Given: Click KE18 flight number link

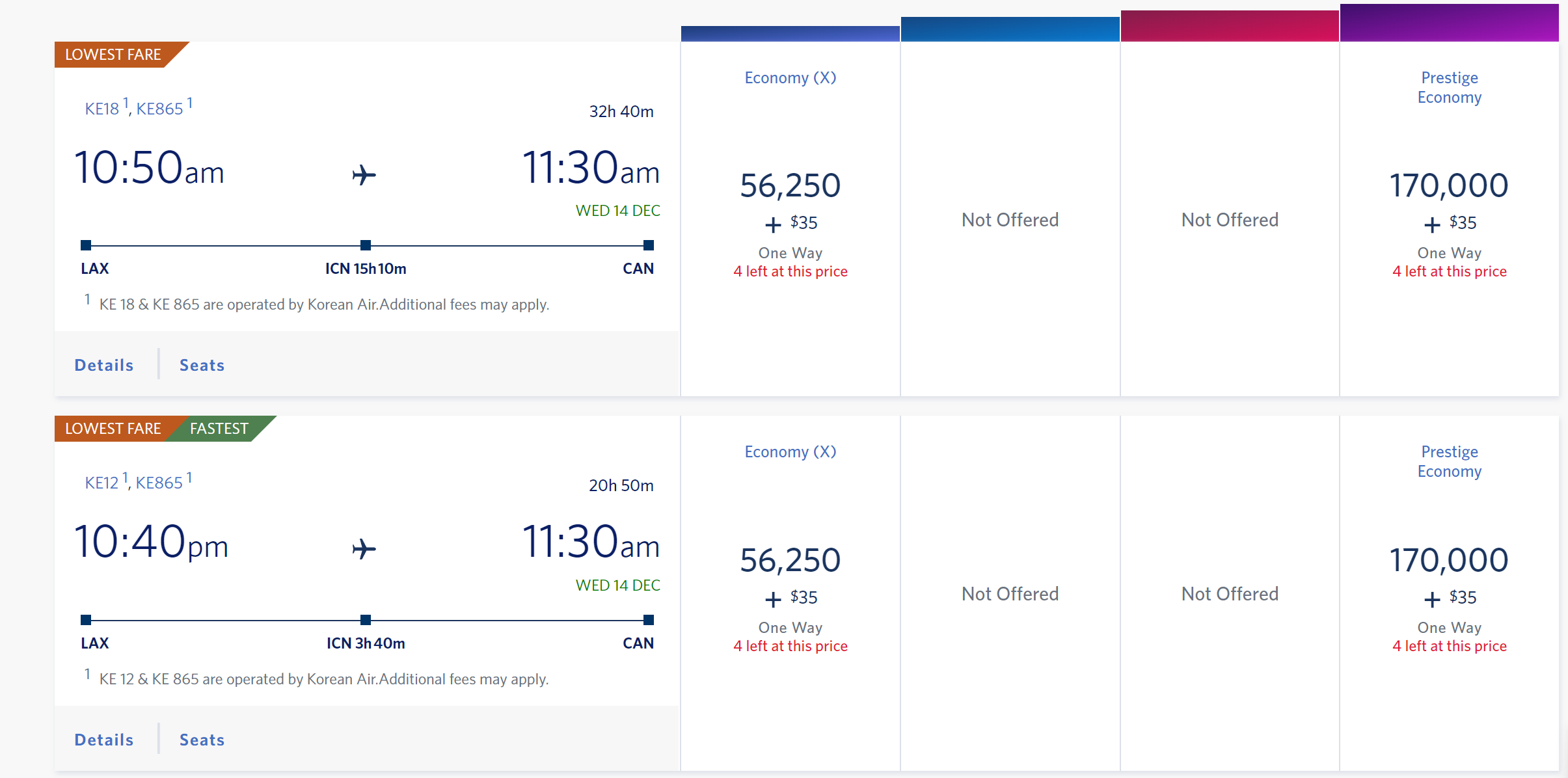Looking at the screenshot, I should click(102, 109).
